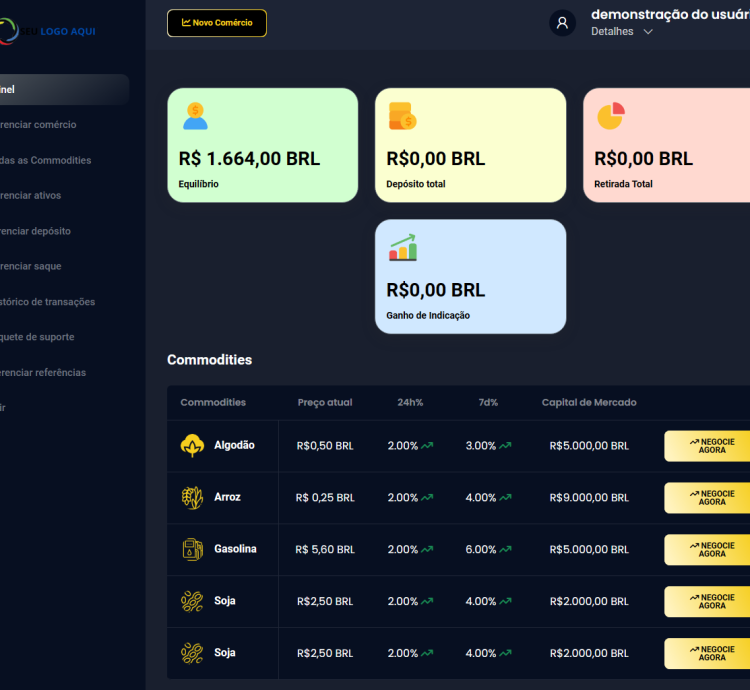750x690 pixels.
Task: Click the pie chart icon on Retirada Total card
Action: point(610,116)
